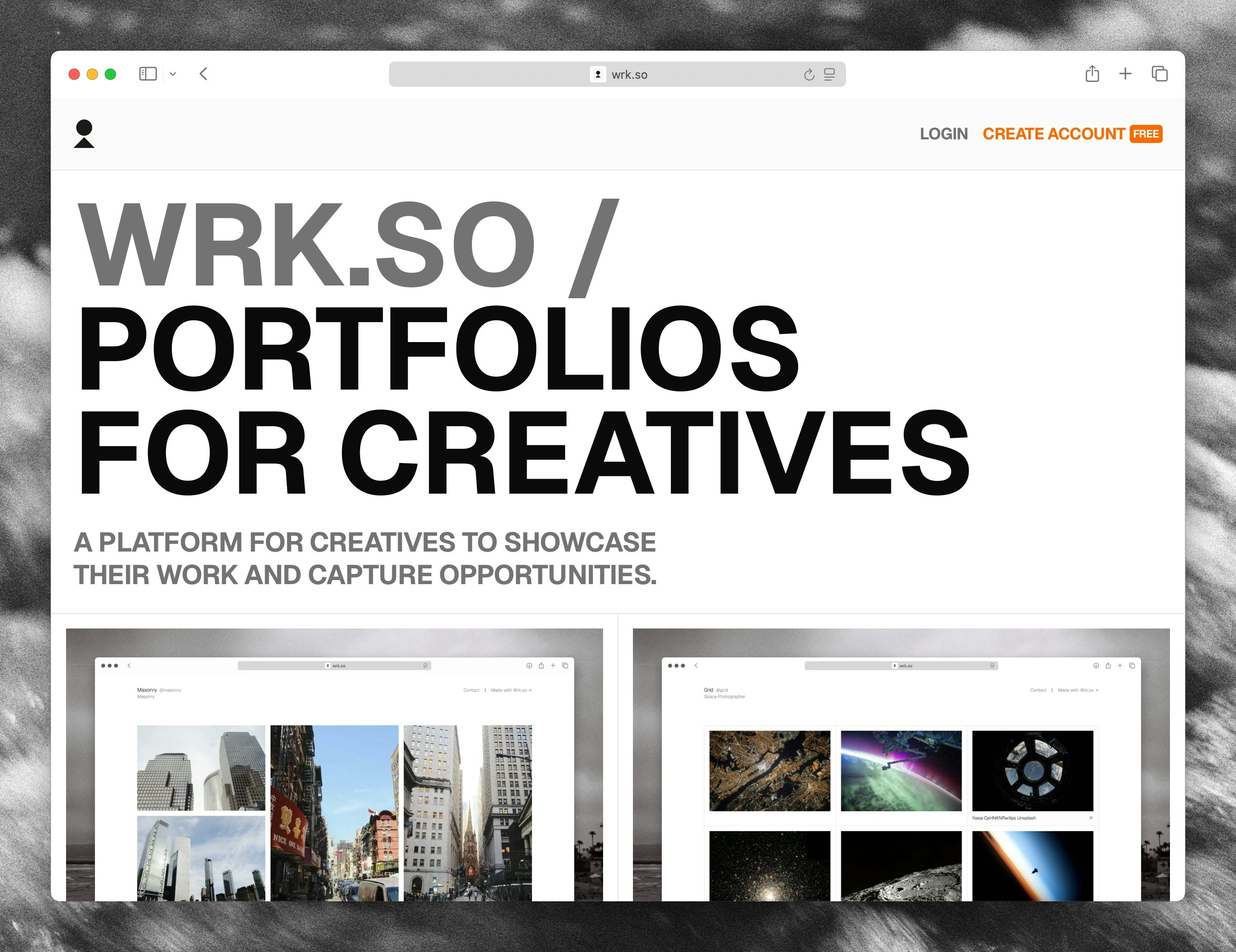1236x952 pixels.
Task: Click the shuttle over Earth horizon photo
Action: pyautogui.click(x=1032, y=866)
